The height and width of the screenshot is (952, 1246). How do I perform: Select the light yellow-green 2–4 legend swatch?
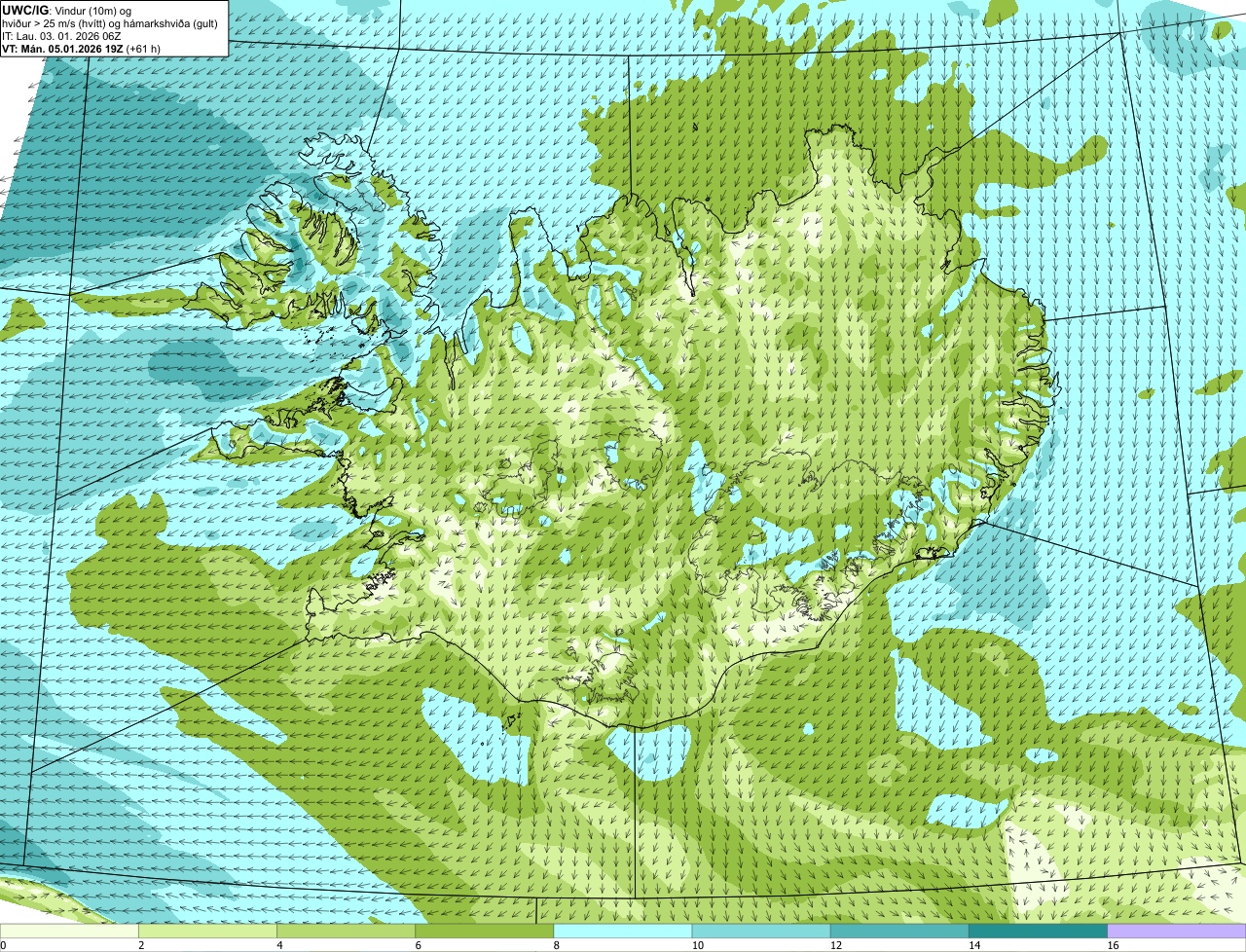tap(207, 932)
